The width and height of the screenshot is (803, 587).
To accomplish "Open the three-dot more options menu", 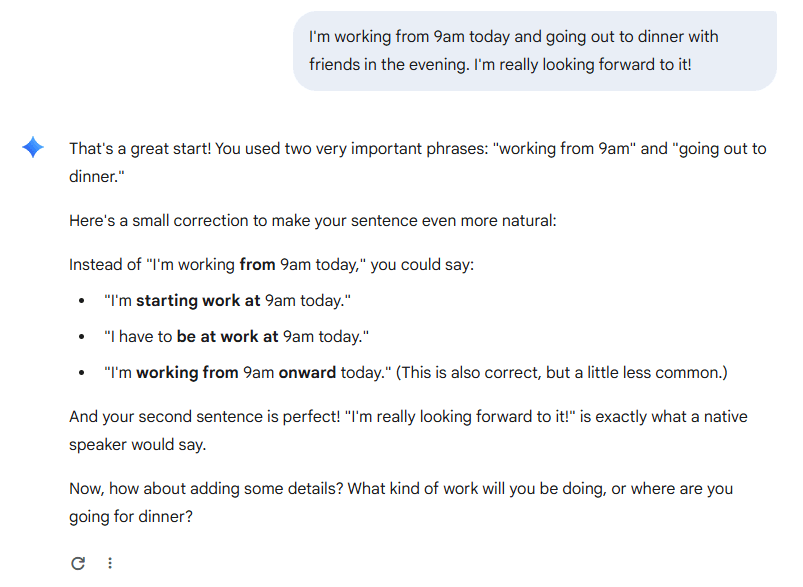I will pos(110,563).
